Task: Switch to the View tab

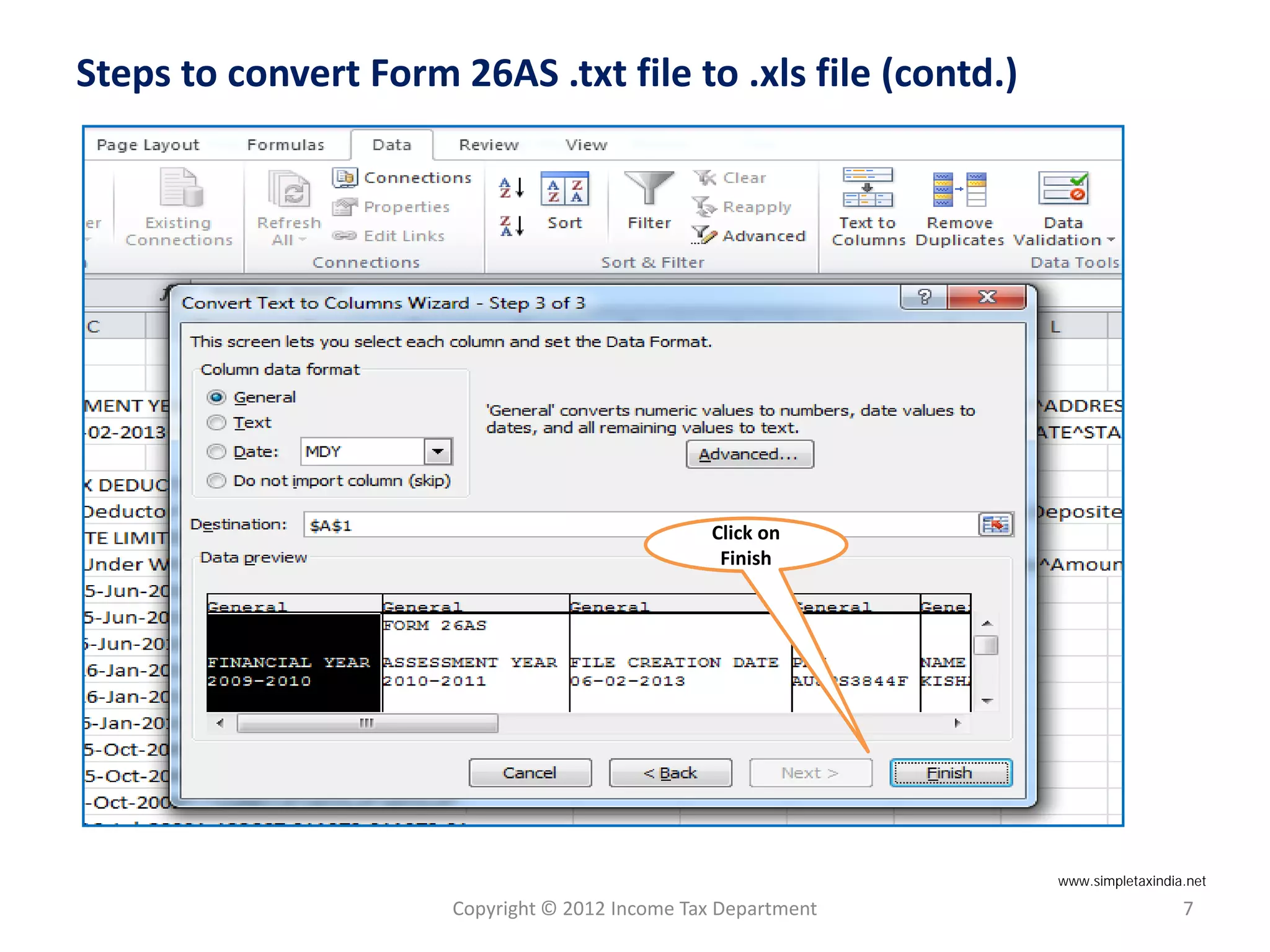Action: 586,145
